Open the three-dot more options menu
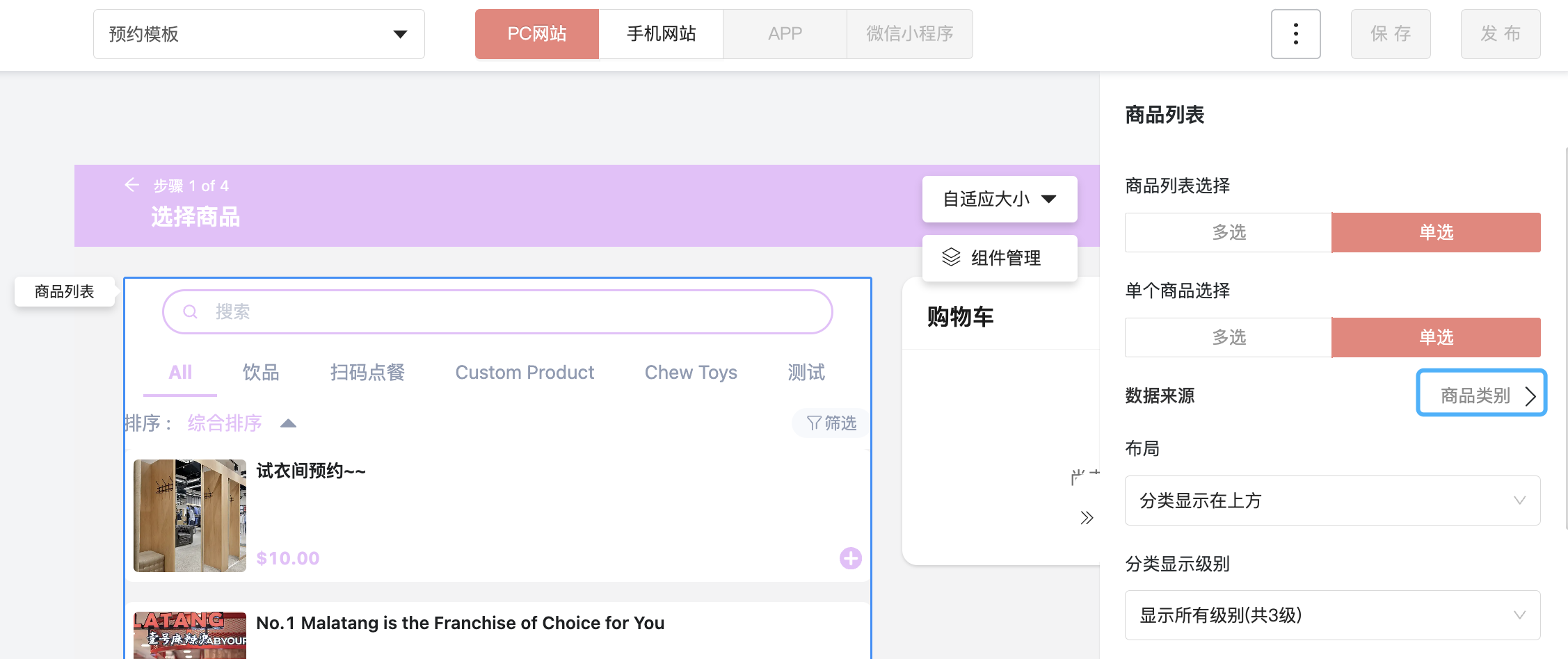Image resolution: width=1568 pixels, height=659 pixels. [1295, 34]
